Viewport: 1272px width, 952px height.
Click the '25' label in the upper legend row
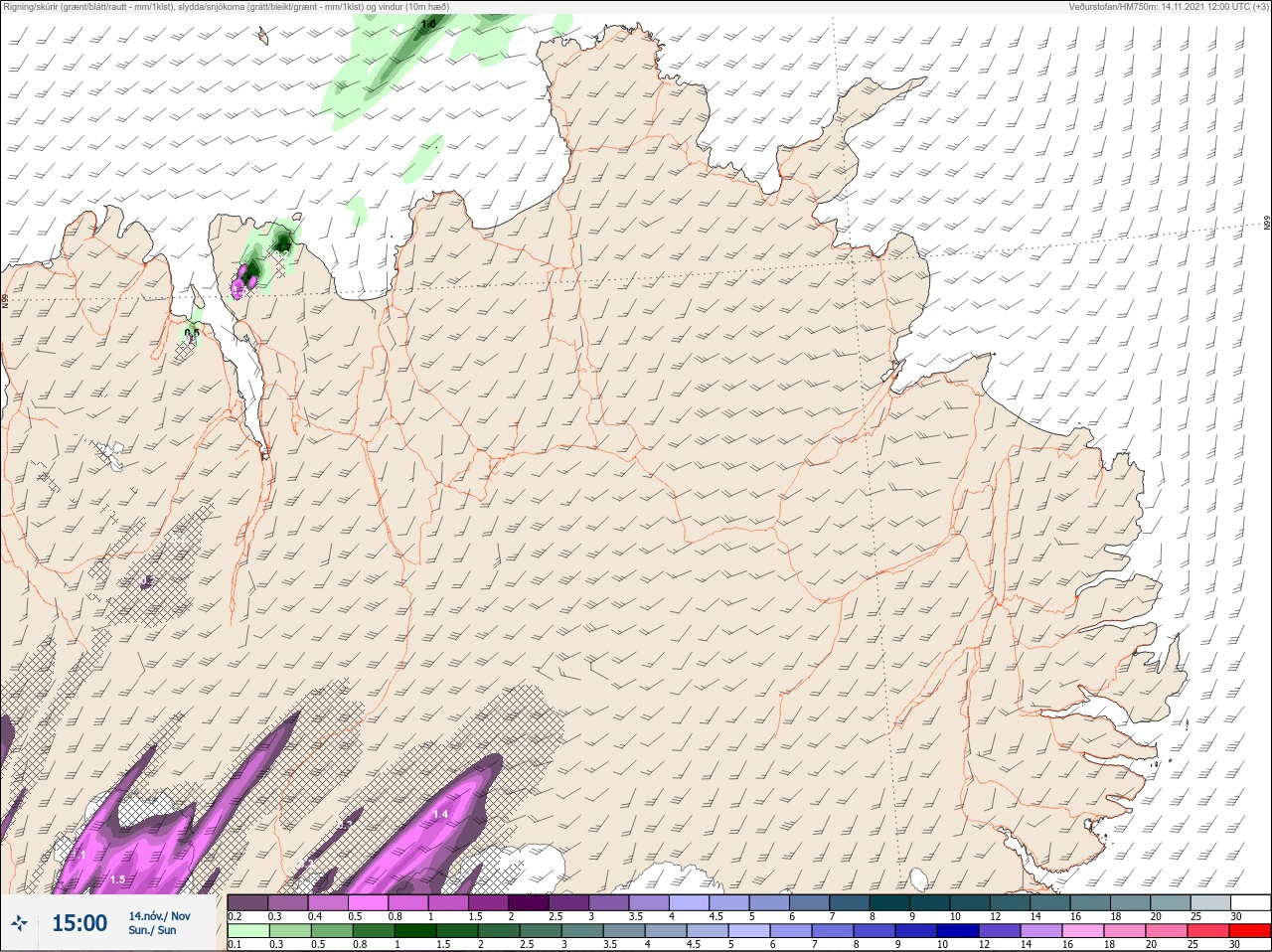click(1195, 916)
